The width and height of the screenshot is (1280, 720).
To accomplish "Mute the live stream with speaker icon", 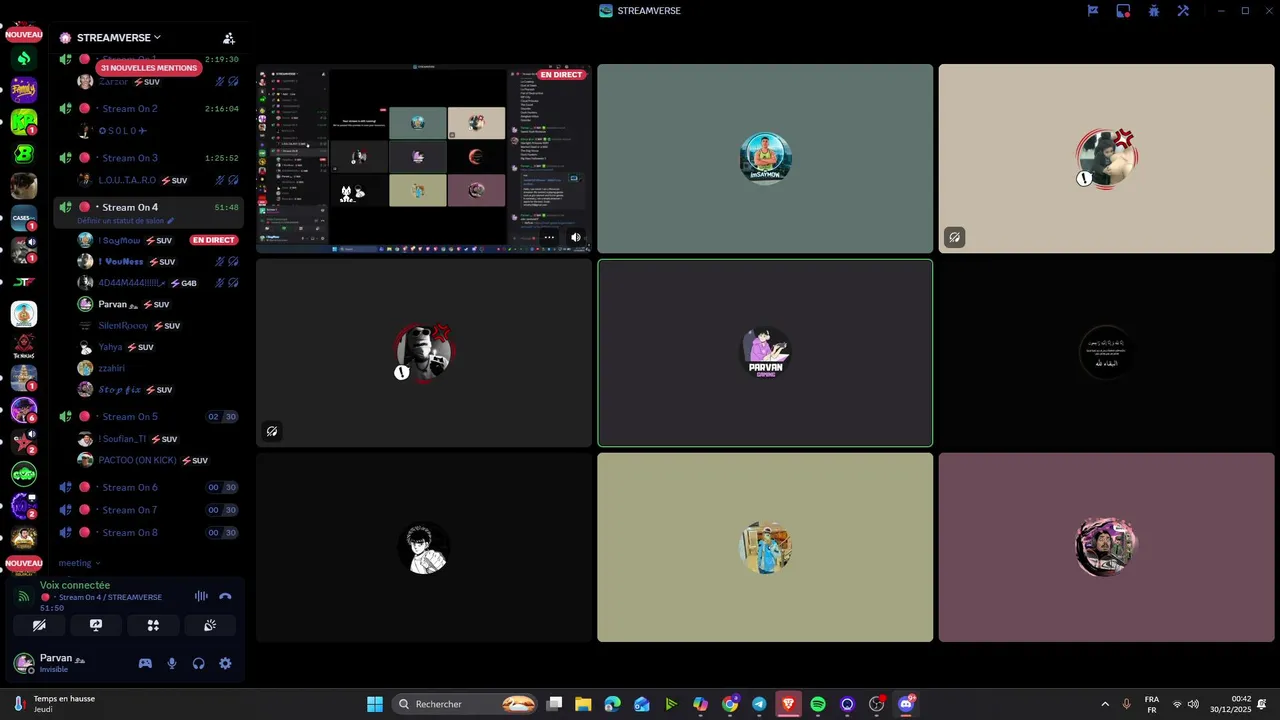I will point(575,238).
